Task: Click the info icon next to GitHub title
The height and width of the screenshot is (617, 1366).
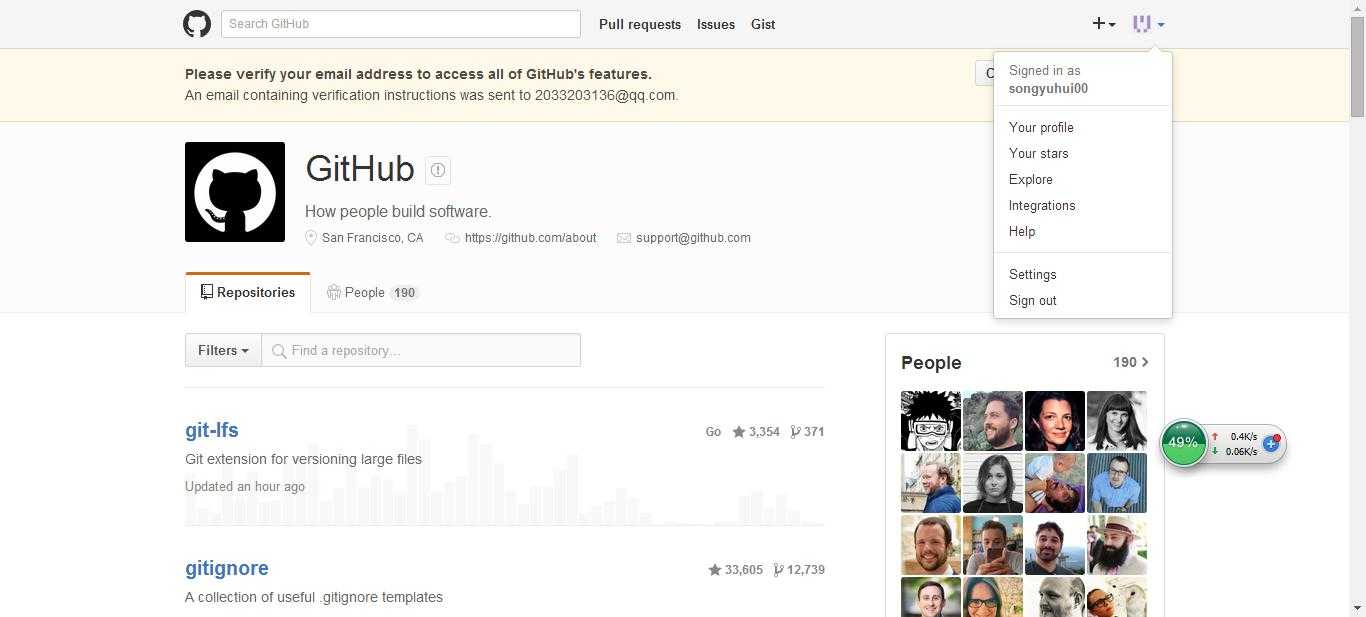Action: (438, 171)
